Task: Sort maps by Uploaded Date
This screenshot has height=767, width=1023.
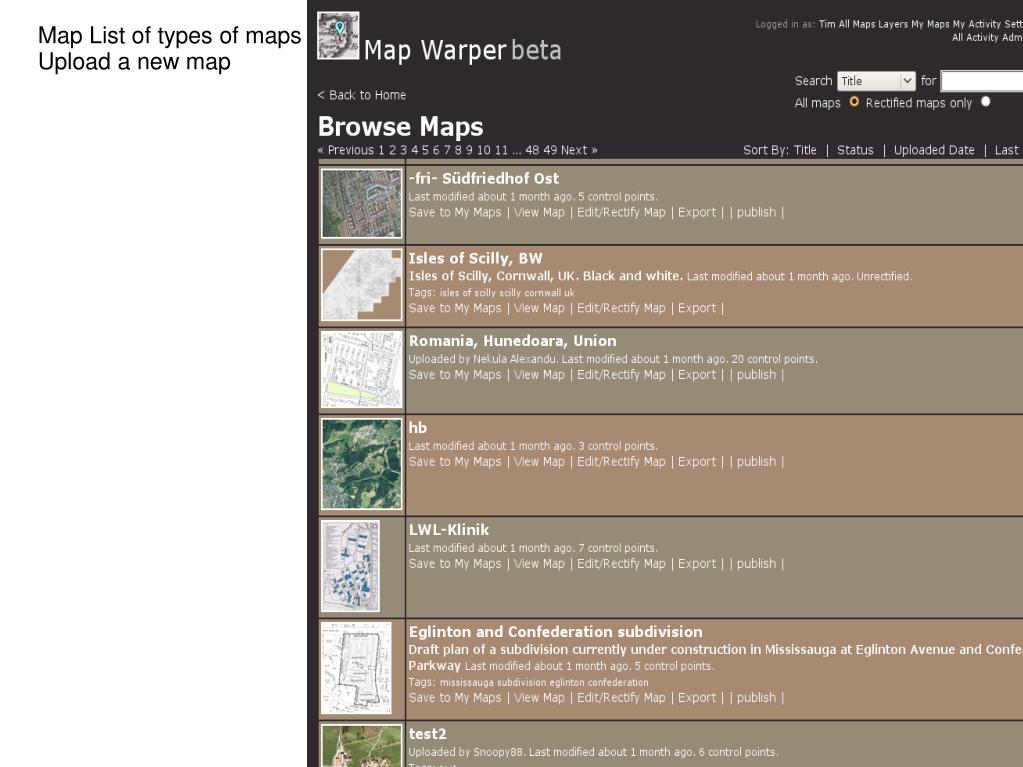Action: click(x=934, y=150)
